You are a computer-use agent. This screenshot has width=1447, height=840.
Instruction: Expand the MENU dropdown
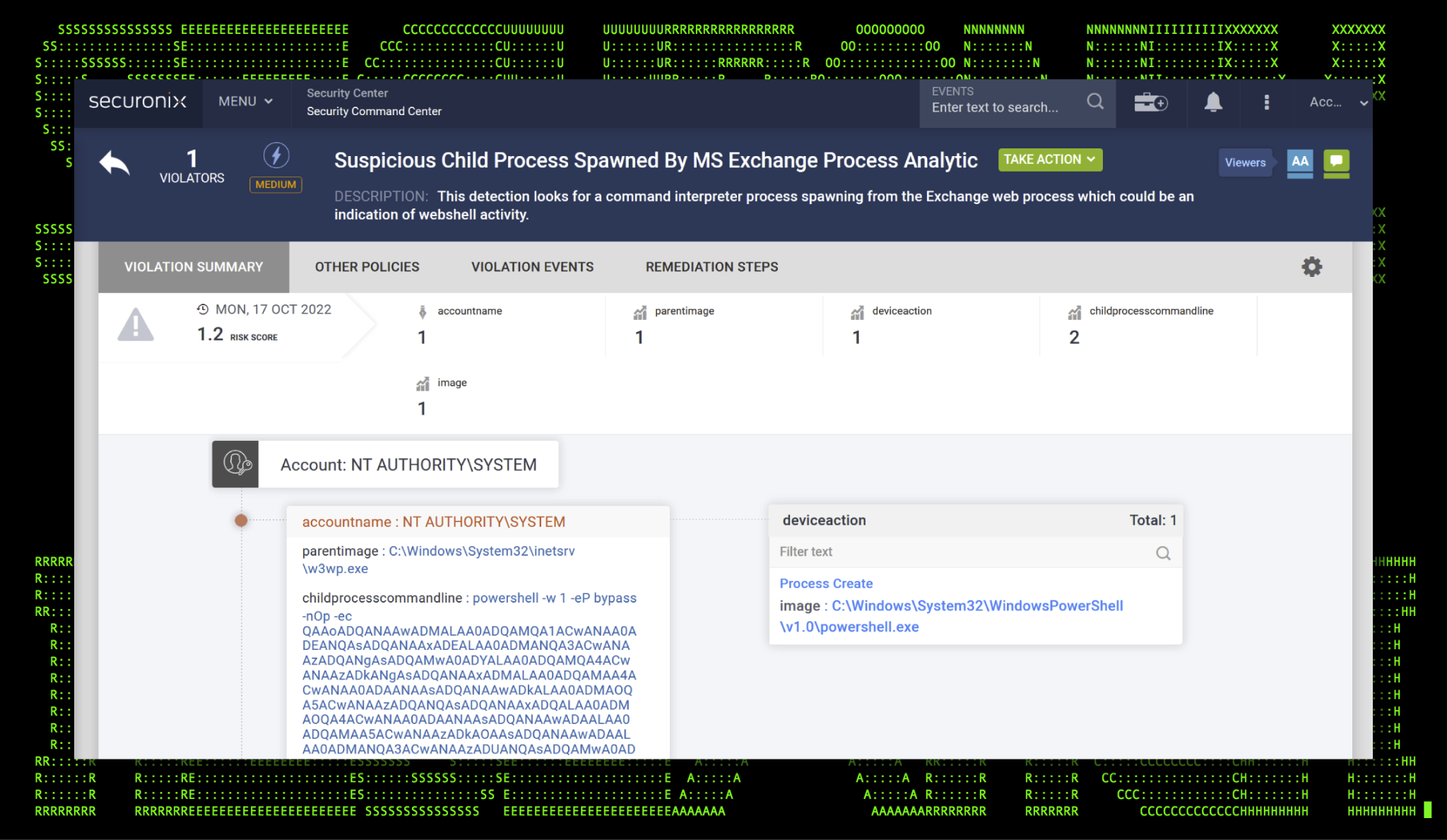[245, 102]
